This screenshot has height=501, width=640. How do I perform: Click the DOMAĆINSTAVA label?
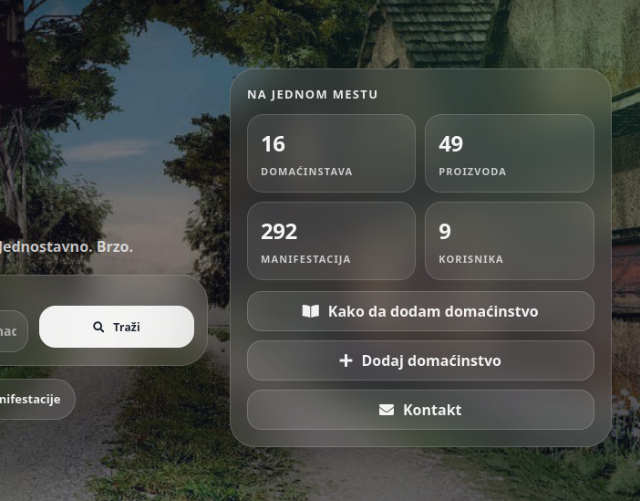click(307, 171)
